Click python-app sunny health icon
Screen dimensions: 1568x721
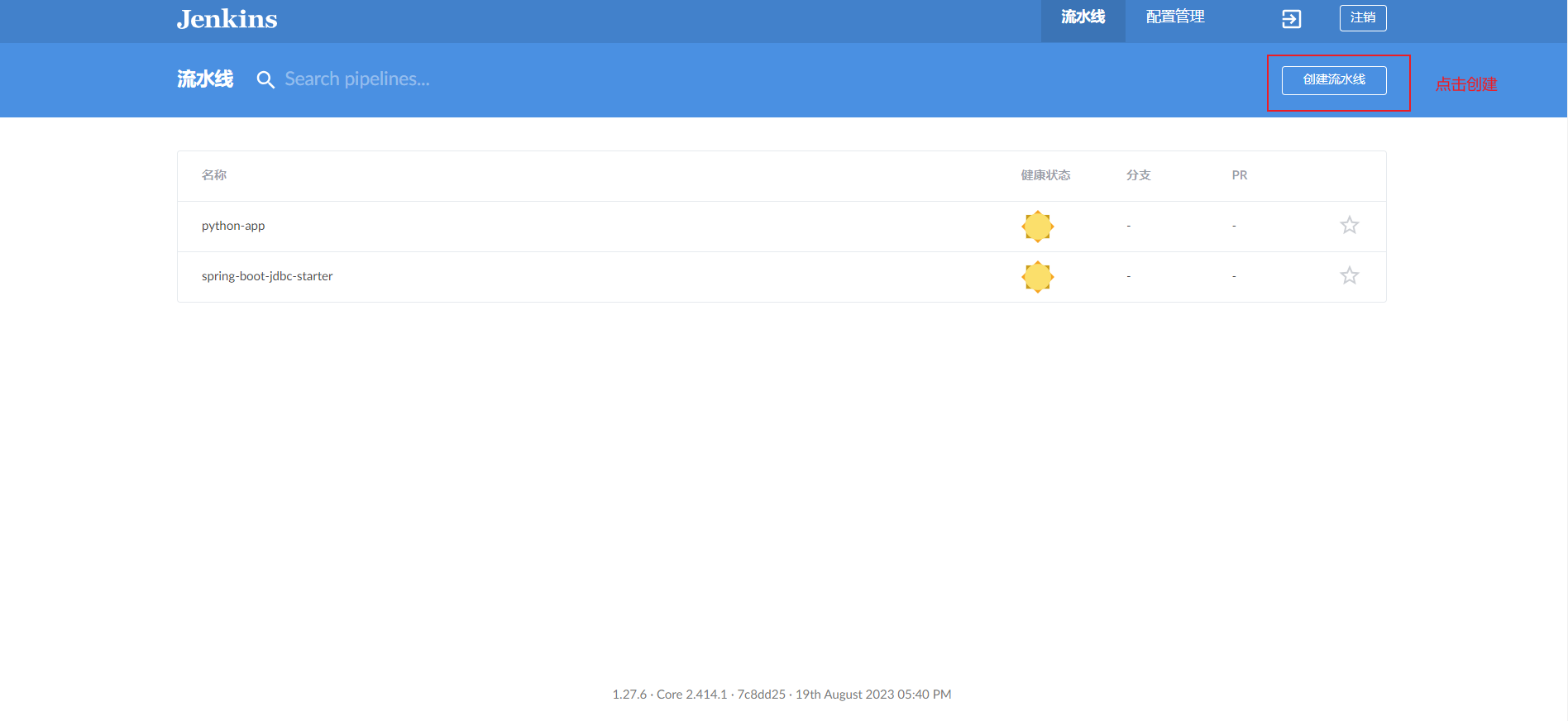point(1037,227)
